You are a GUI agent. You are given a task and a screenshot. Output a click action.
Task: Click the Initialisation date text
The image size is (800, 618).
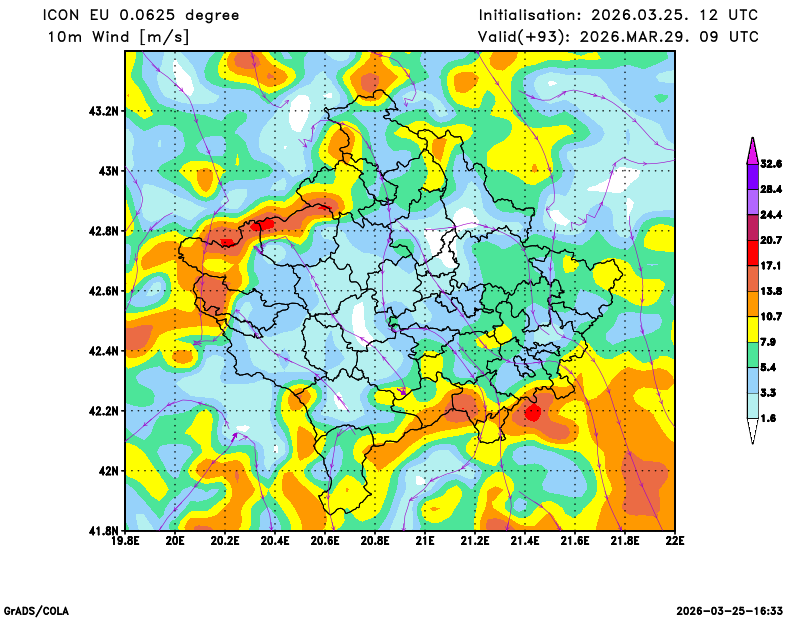(618, 15)
